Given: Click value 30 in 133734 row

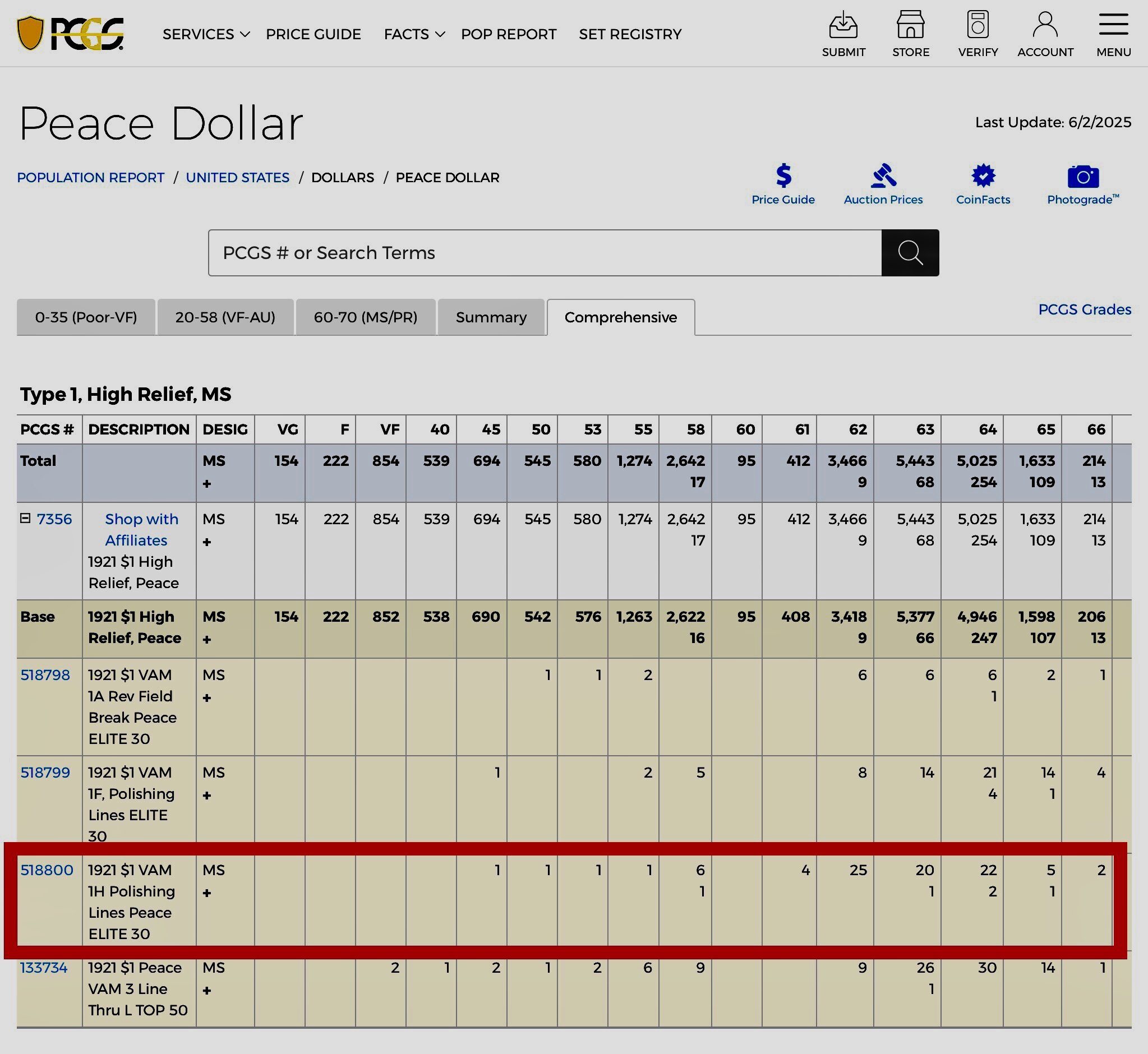Looking at the screenshot, I should click(987, 967).
